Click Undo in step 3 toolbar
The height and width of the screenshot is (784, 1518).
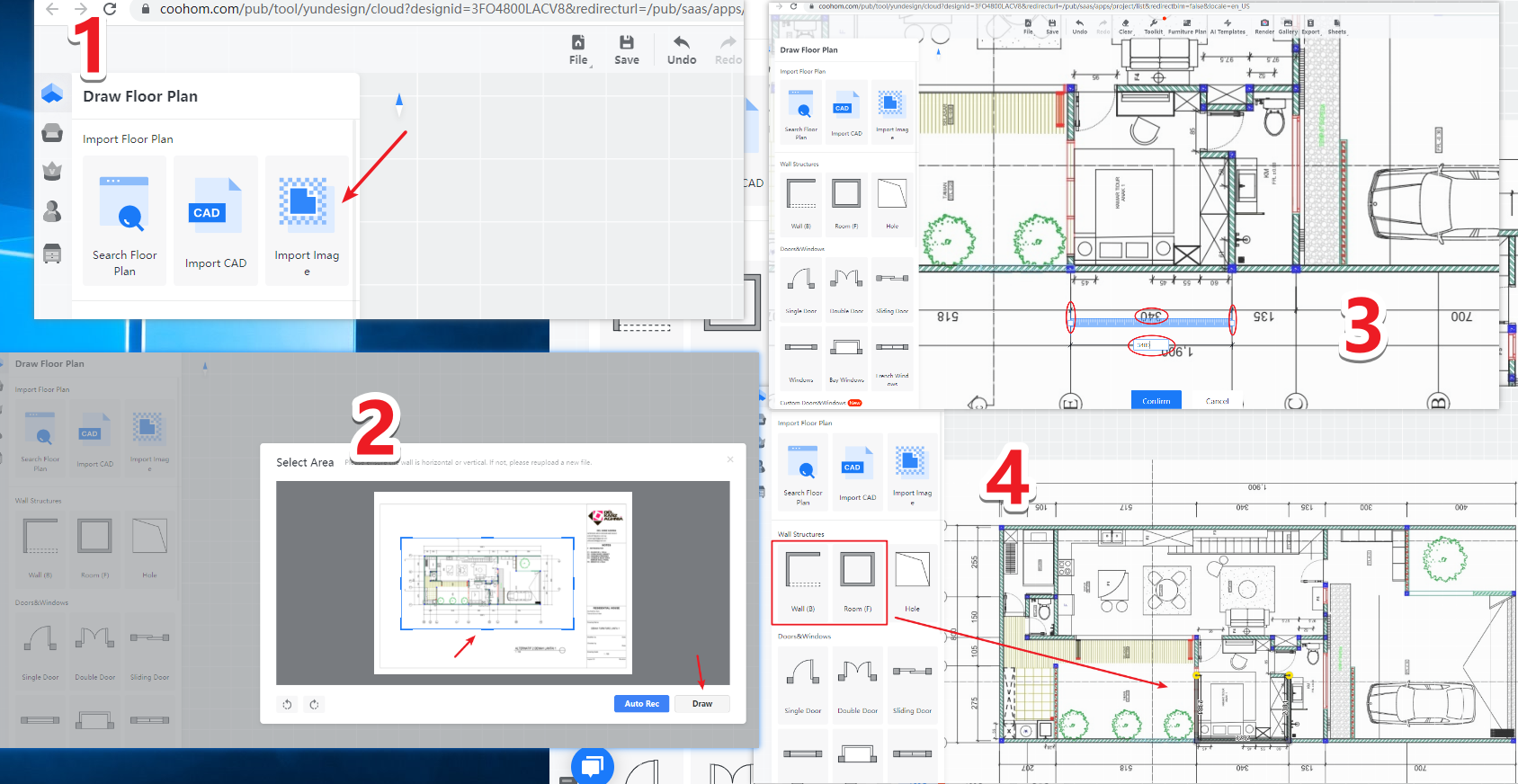(x=1079, y=27)
